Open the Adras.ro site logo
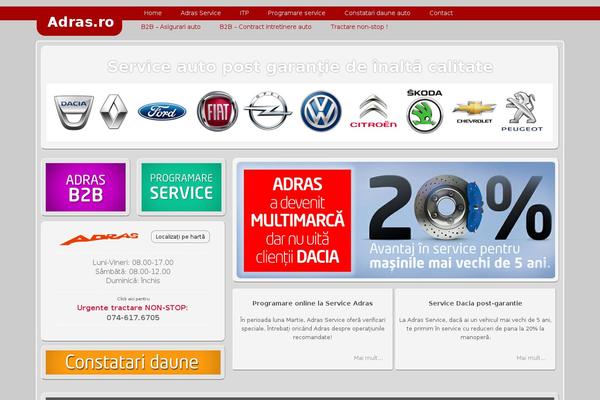600x400 pixels. [80, 22]
